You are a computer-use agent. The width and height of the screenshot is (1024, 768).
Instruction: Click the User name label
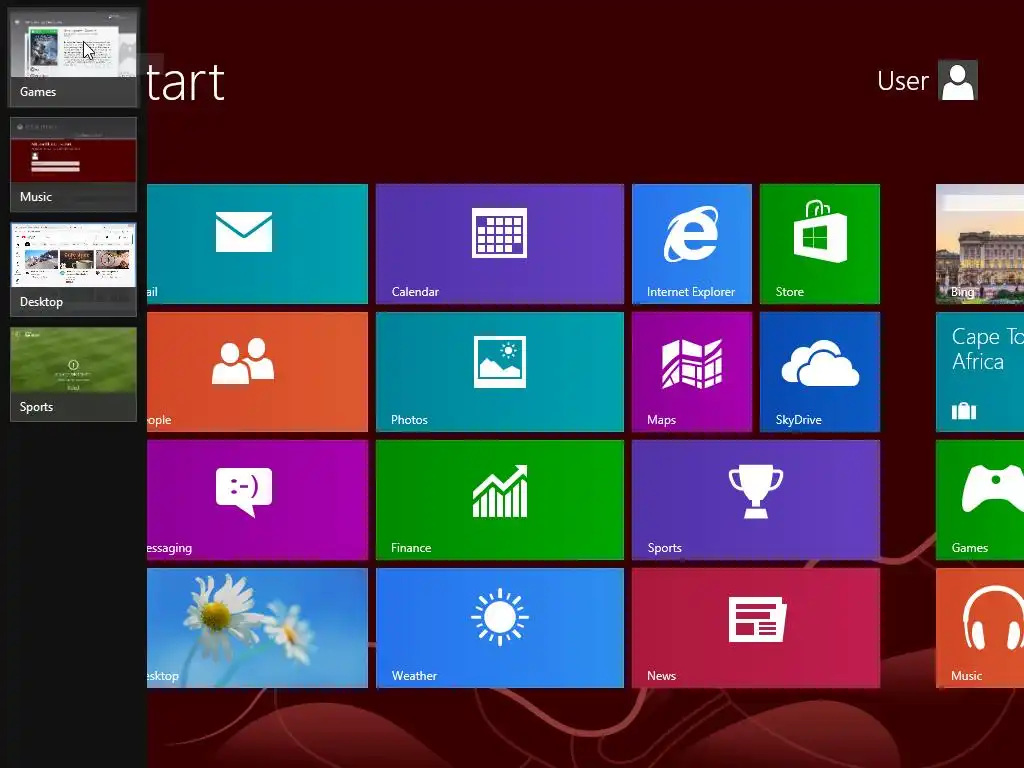click(903, 81)
